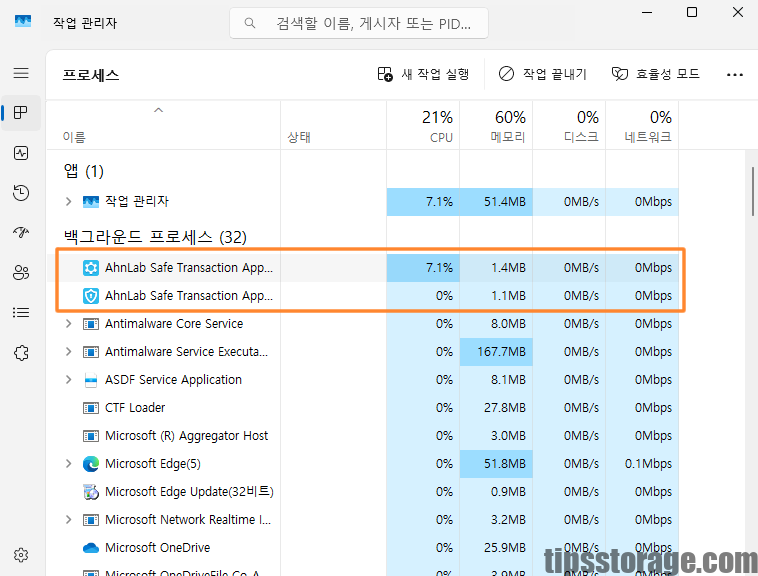This screenshot has height=576, width=758.
Task: Click the ASDF Service Application icon
Action: pos(91,380)
